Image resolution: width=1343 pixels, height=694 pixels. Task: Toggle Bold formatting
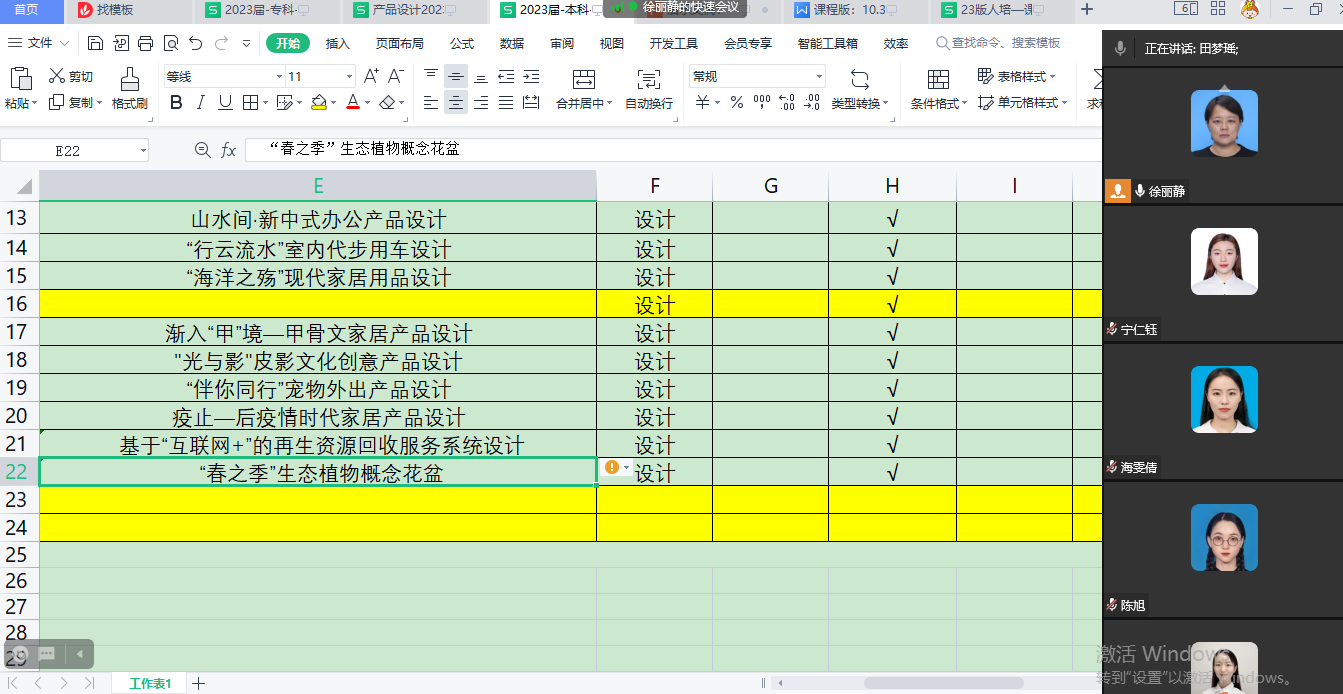[x=176, y=103]
